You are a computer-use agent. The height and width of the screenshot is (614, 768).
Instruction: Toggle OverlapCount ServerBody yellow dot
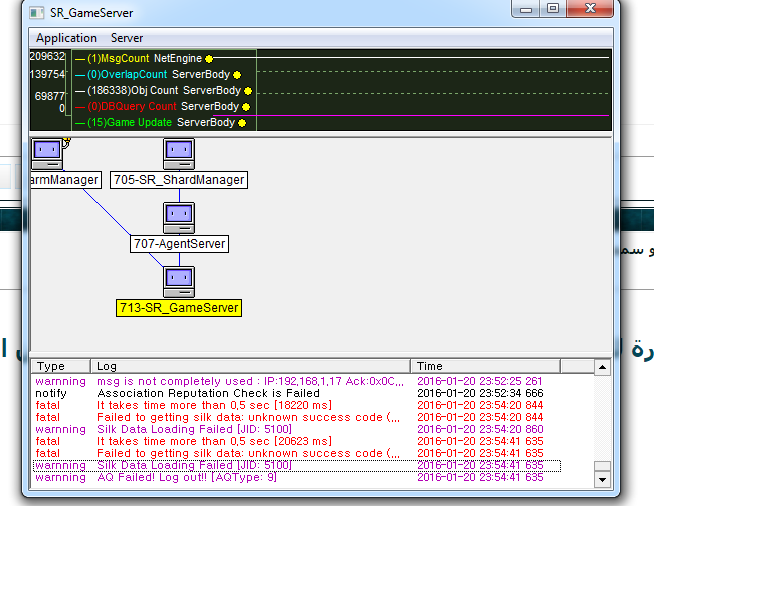(x=237, y=75)
